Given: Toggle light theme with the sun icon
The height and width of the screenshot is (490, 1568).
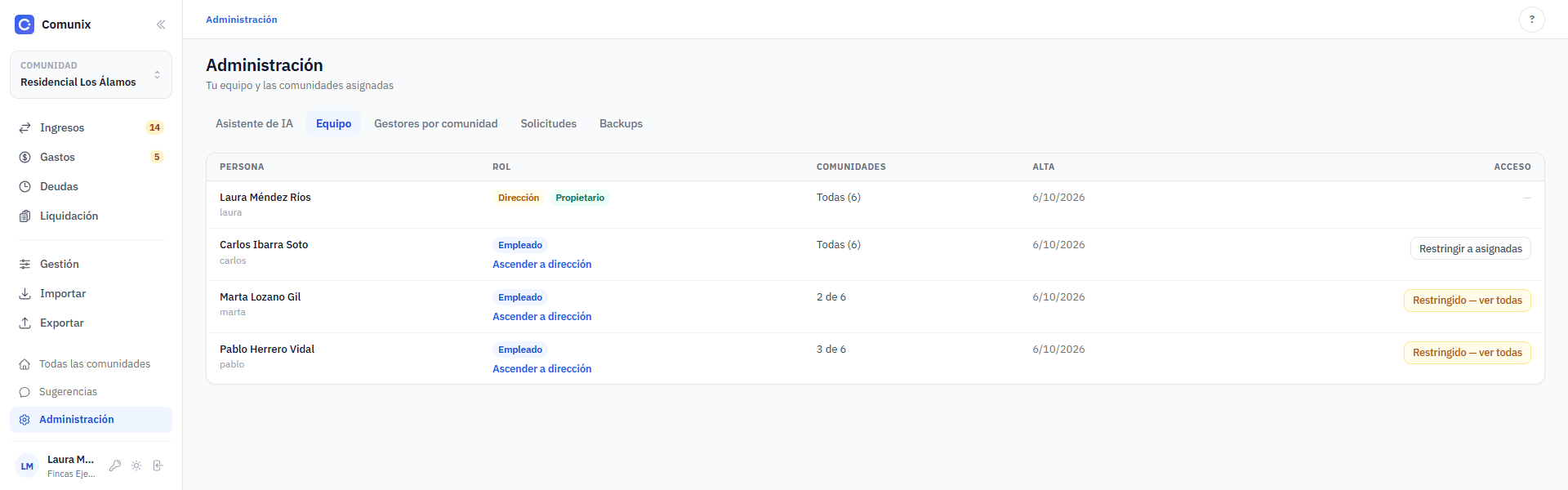Looking at the screenshot, I should 136,465.
